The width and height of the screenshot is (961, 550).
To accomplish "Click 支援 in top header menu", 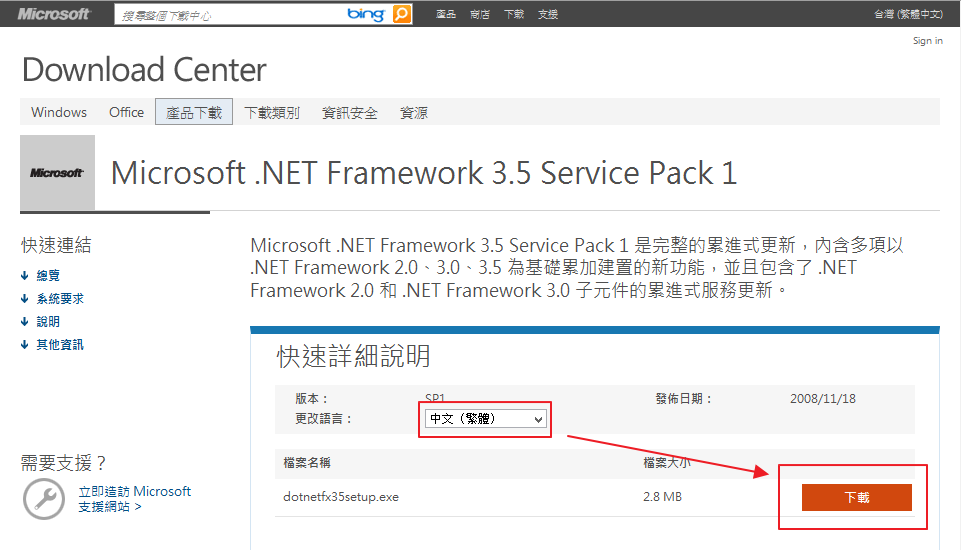I will [548, 14].
